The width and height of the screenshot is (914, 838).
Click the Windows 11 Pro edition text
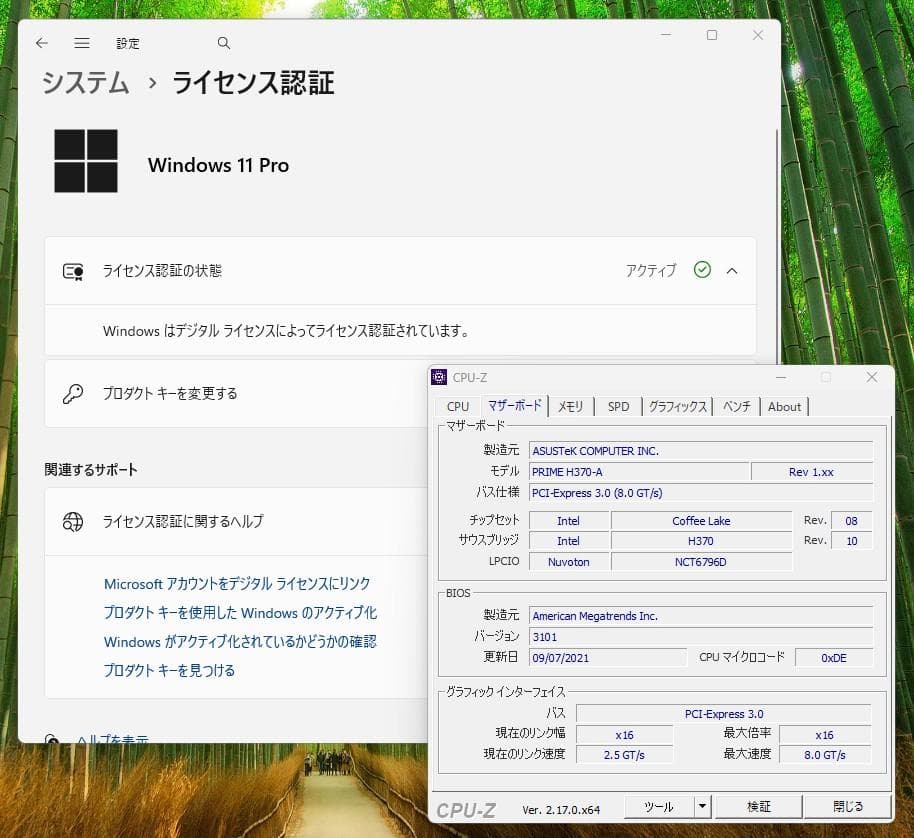coord(218,165)
